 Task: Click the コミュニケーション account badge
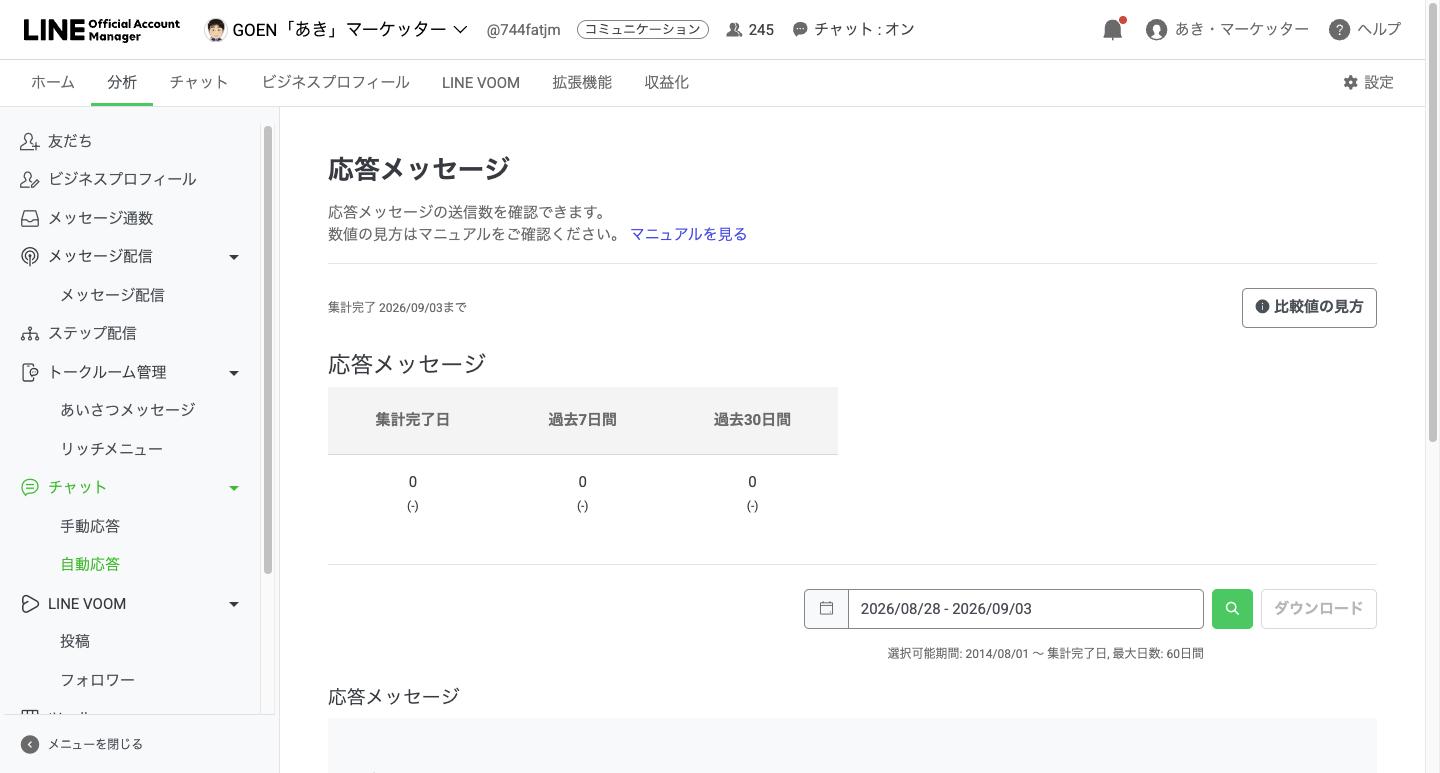click(x=643, y=30)
